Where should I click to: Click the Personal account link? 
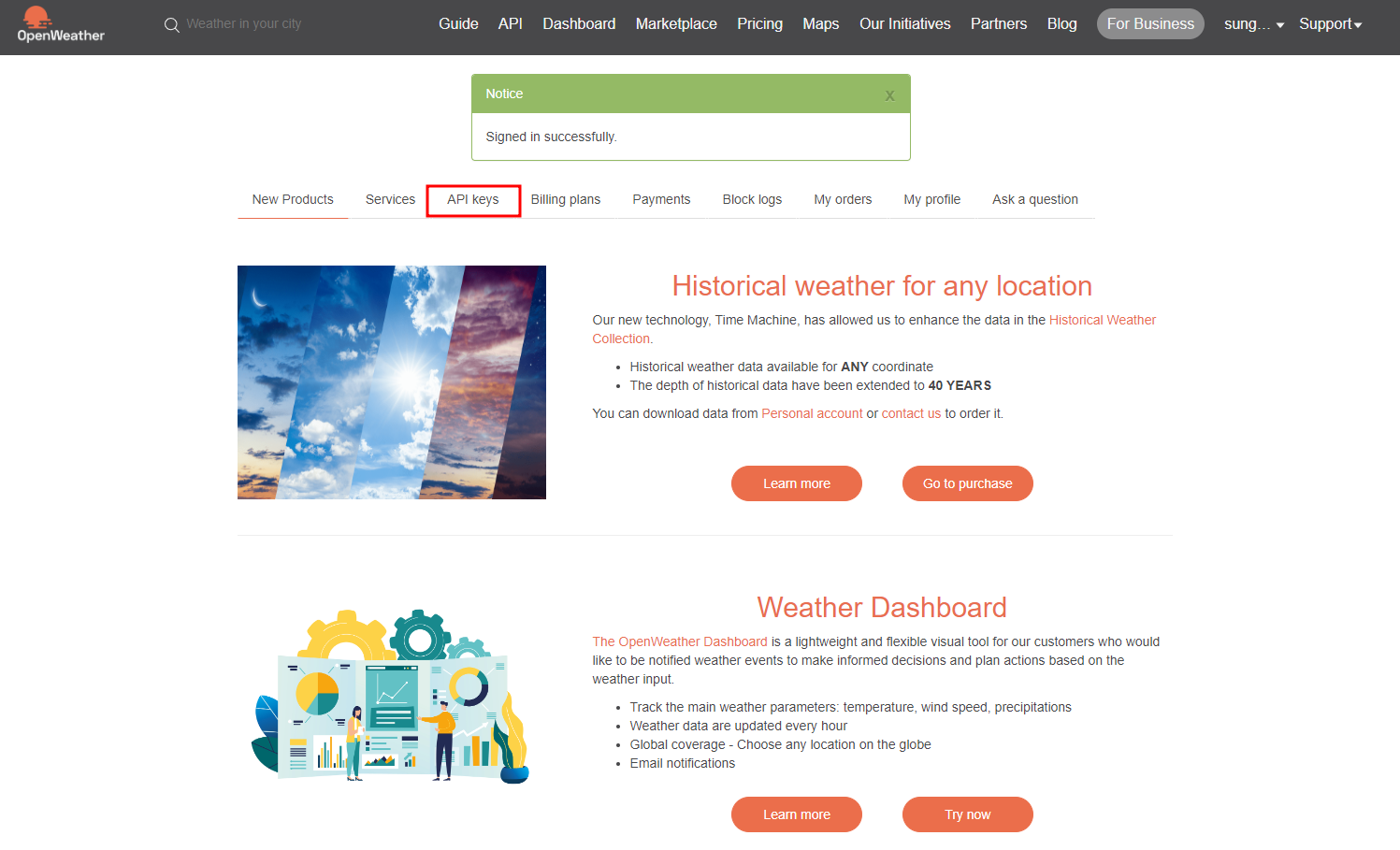(x=812, y=413)
